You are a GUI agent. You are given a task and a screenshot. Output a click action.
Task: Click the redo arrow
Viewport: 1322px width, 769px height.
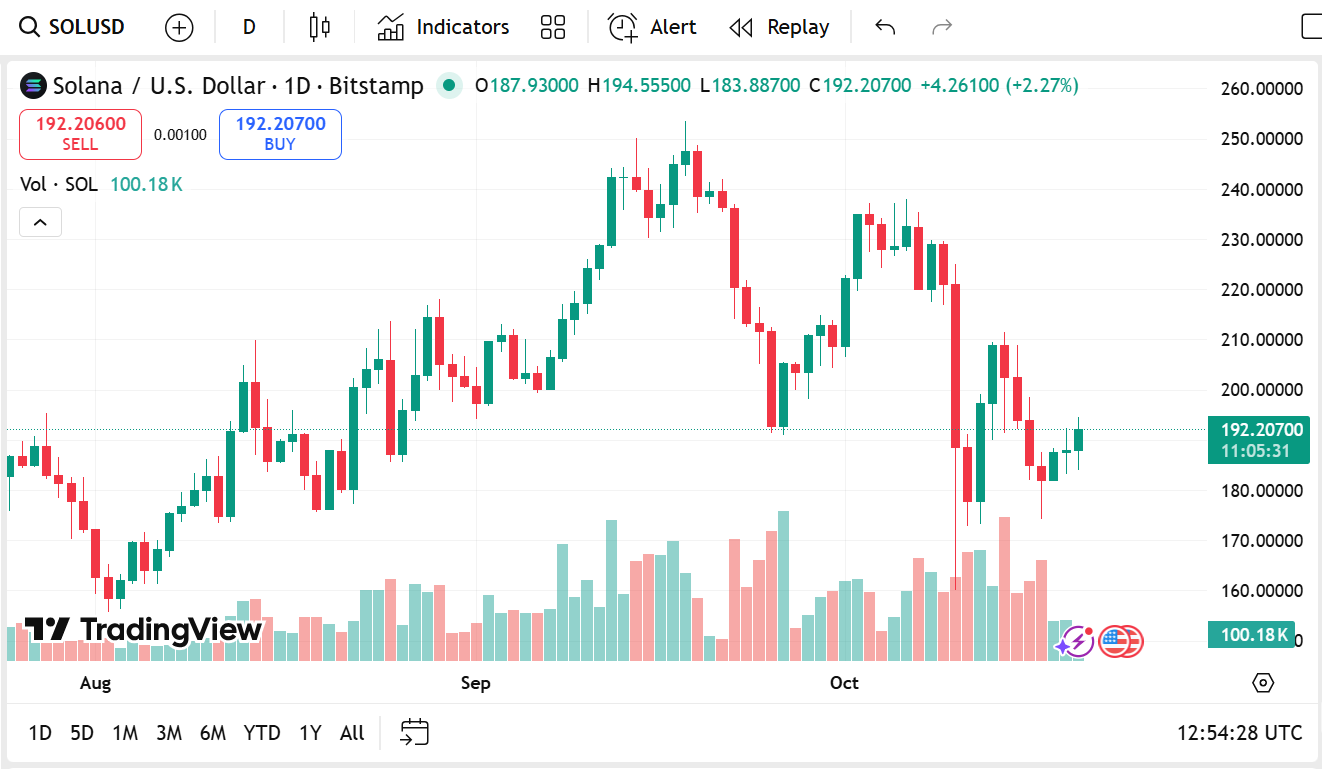(x=941, y=27)
